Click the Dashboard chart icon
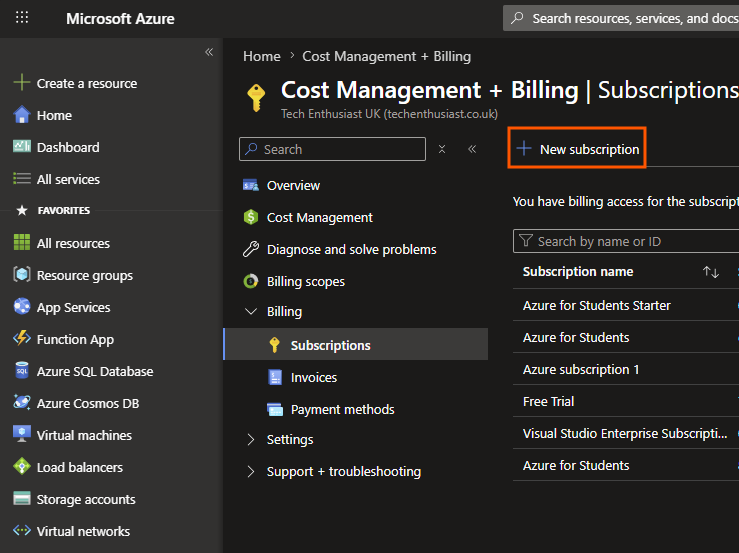The height and width of the screenshot is (553, 739). pyautogui.click(x=22, y=147)
